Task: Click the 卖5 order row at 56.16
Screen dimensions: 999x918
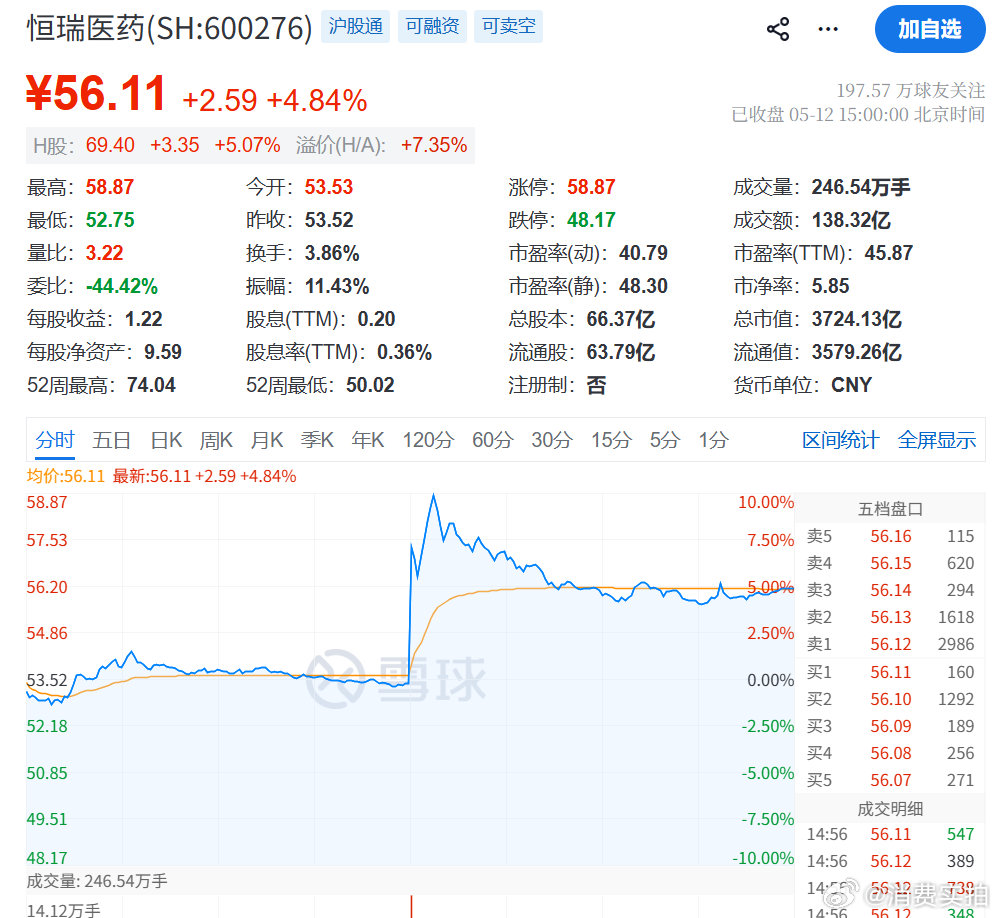Action: [890, 536]
